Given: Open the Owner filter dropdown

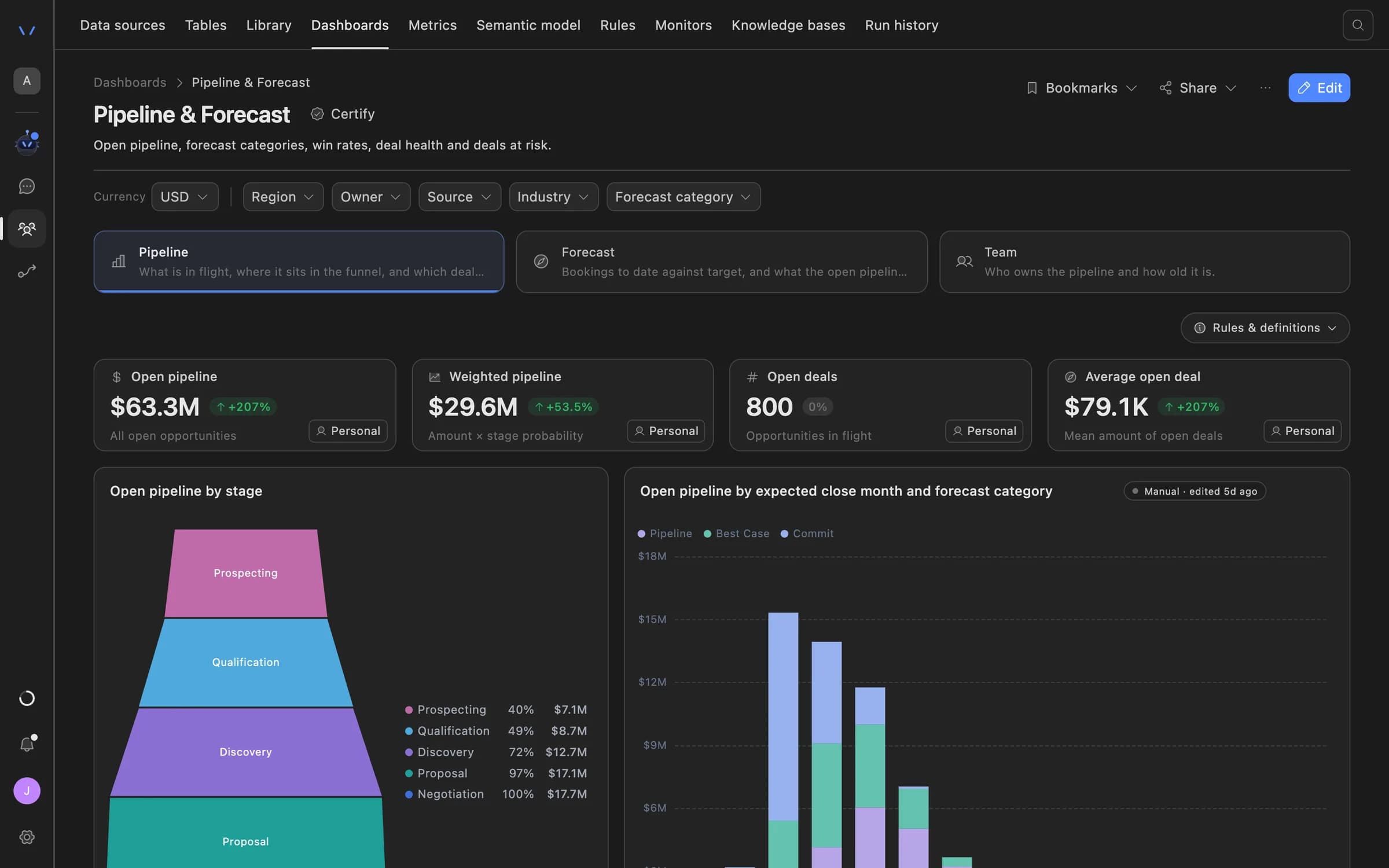Looking at the screenshot, I should coord(370,197).
